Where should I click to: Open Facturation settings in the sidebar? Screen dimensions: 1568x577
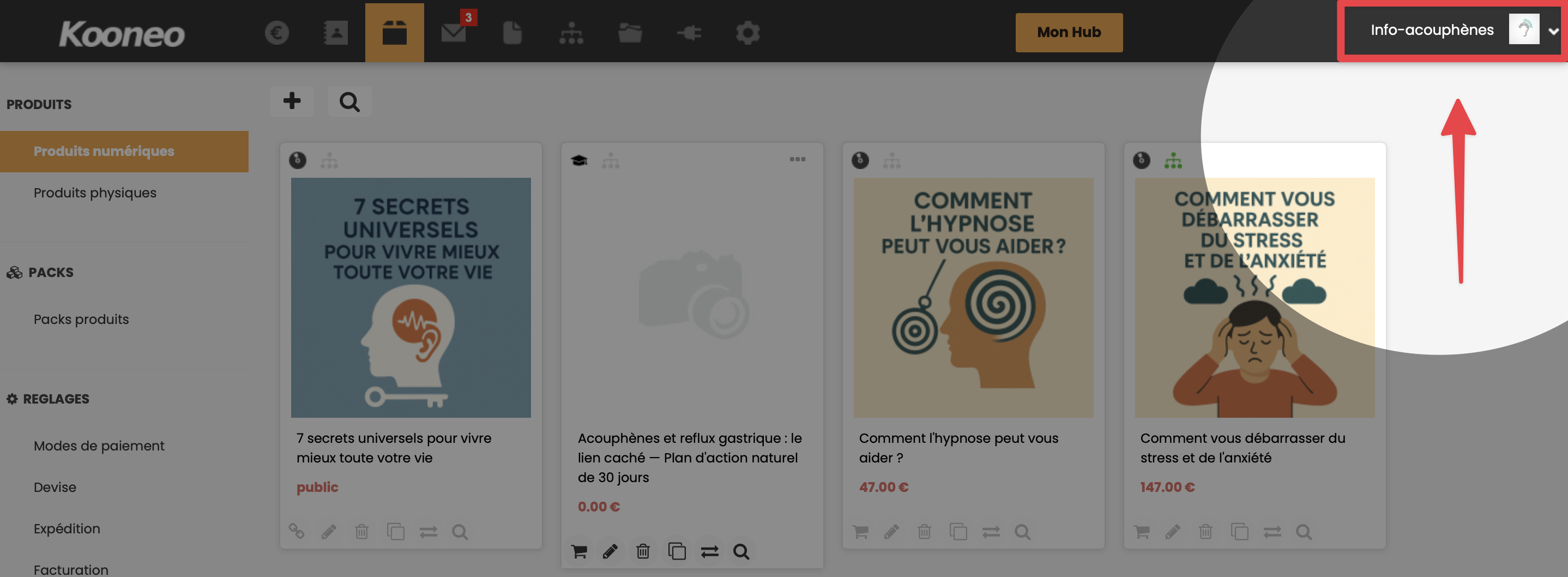pos(71,570)
